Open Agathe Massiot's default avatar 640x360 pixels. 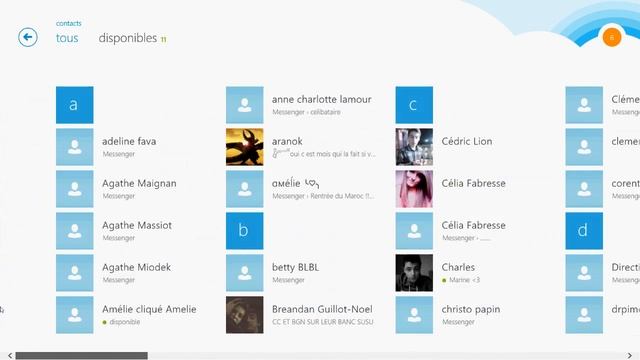click(75, 231)
